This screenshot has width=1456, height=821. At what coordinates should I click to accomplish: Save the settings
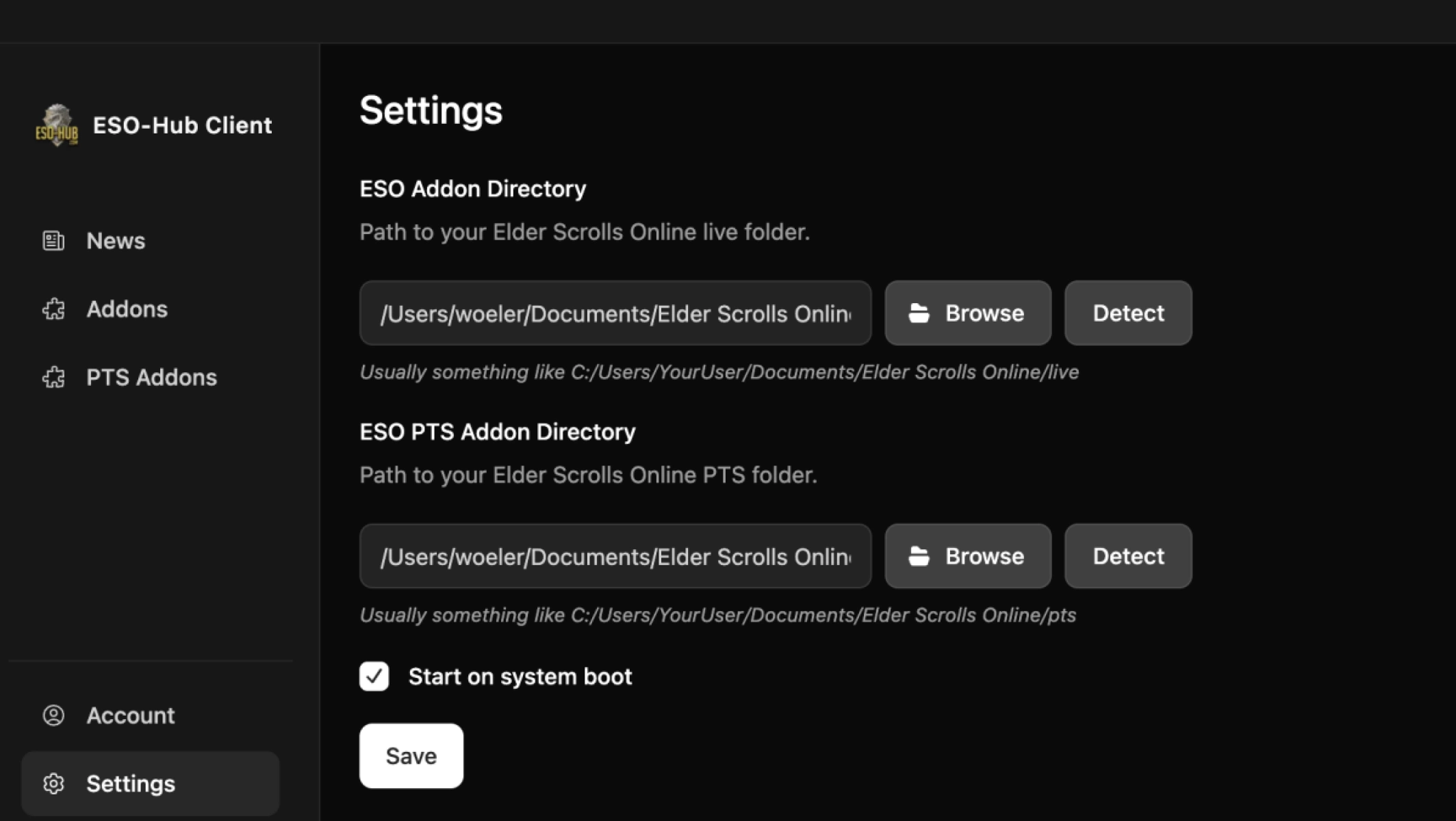411,756
